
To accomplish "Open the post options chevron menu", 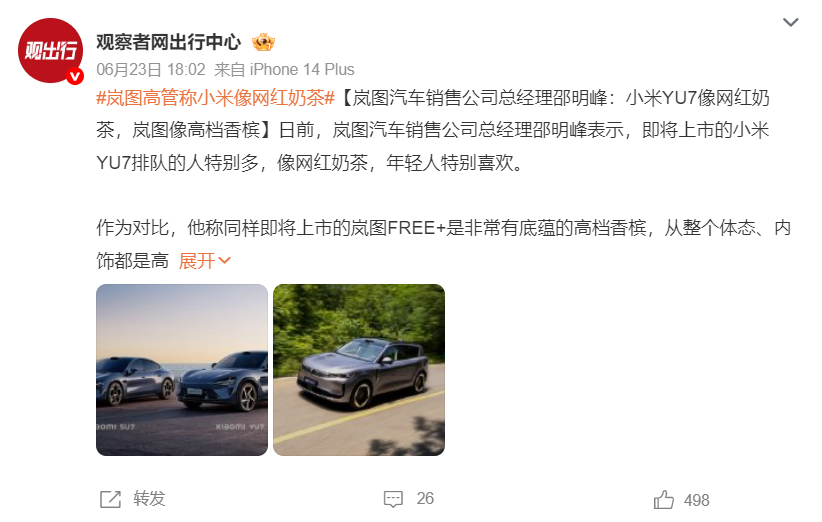I will click(x=790, y=22).
